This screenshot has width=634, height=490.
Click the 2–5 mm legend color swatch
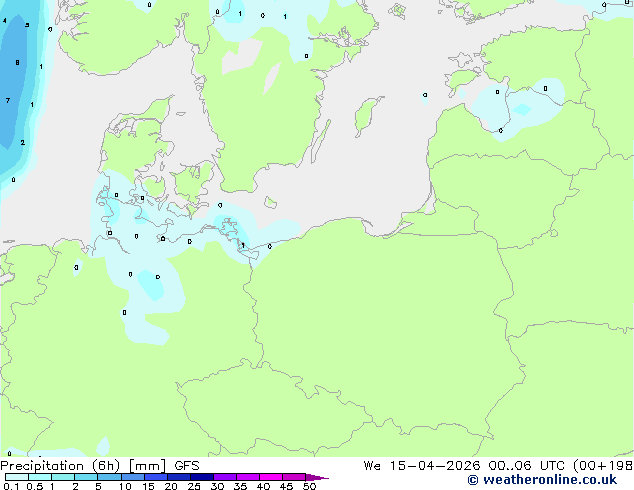86,477
